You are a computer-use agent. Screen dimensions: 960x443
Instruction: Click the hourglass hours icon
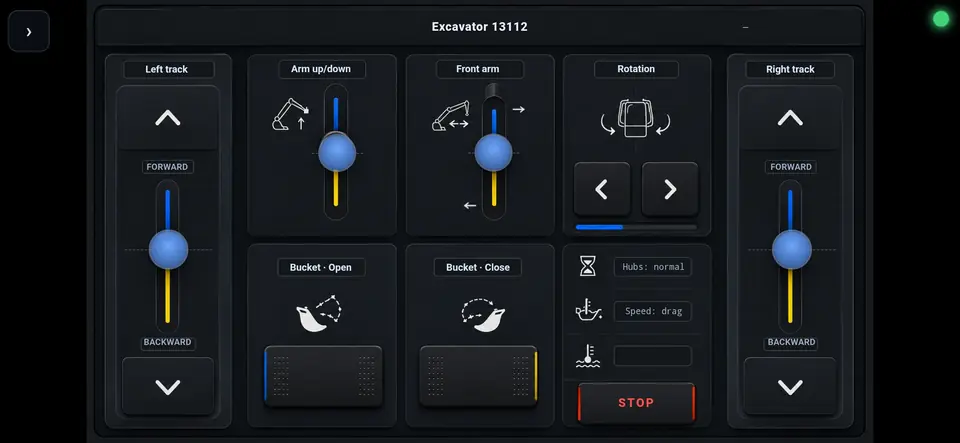click(x=587, y=266)
